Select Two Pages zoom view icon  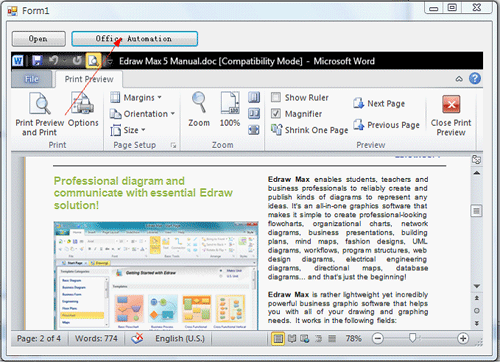point(254,114)
